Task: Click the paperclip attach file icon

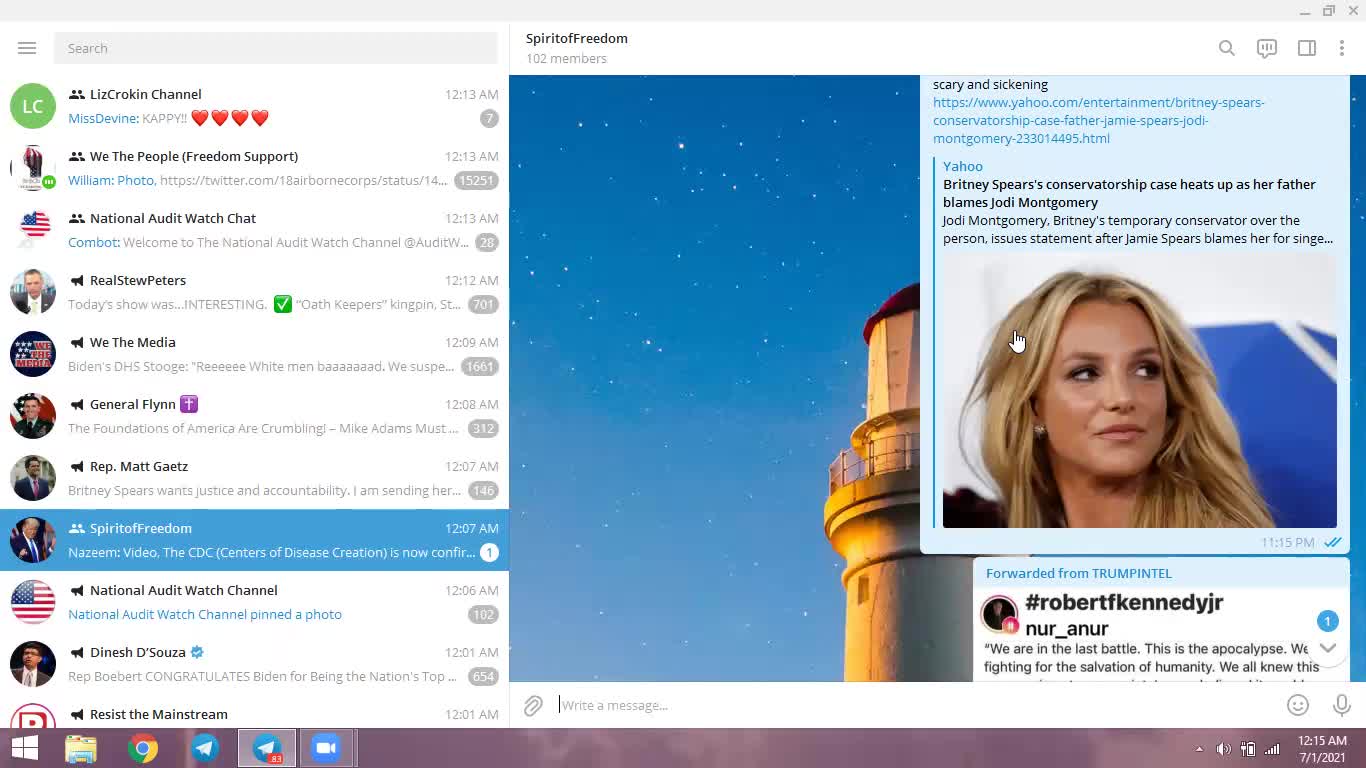Action: coord(533,706)
